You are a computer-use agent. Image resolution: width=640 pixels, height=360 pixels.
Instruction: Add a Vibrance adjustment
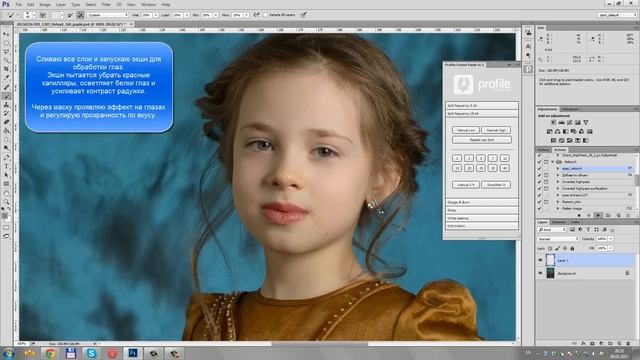coord(586,122)
